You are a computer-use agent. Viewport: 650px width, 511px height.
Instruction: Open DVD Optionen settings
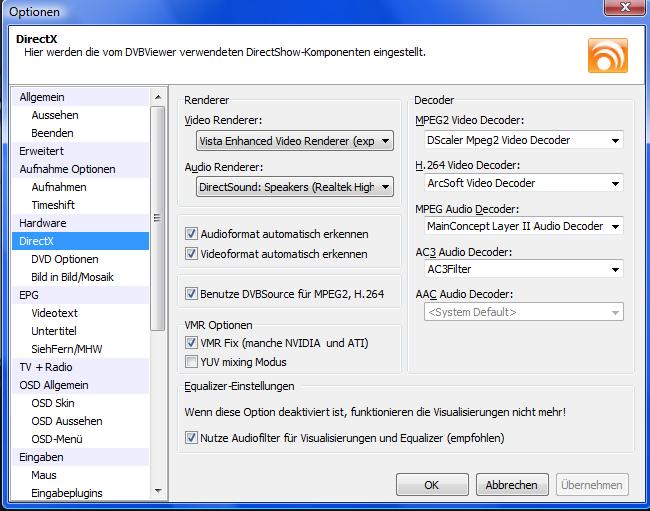(80, 259)
